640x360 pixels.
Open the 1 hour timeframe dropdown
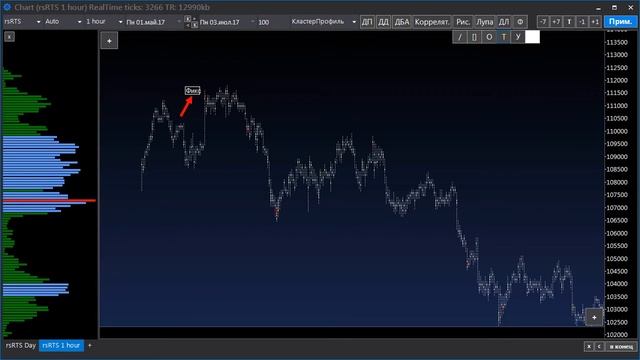tap(104, 22)
